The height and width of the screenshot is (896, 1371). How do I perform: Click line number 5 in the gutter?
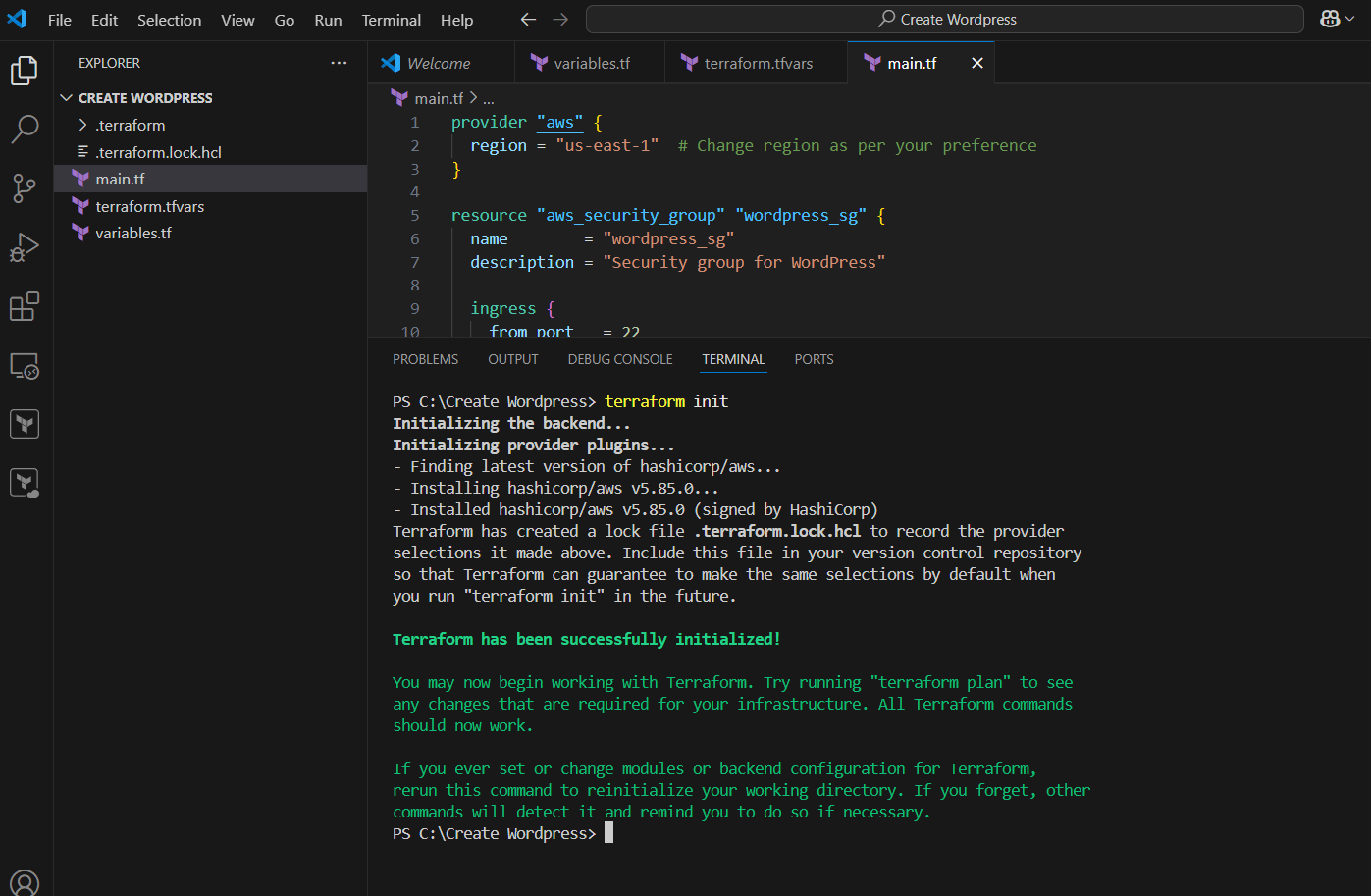(x=414, y=215)
